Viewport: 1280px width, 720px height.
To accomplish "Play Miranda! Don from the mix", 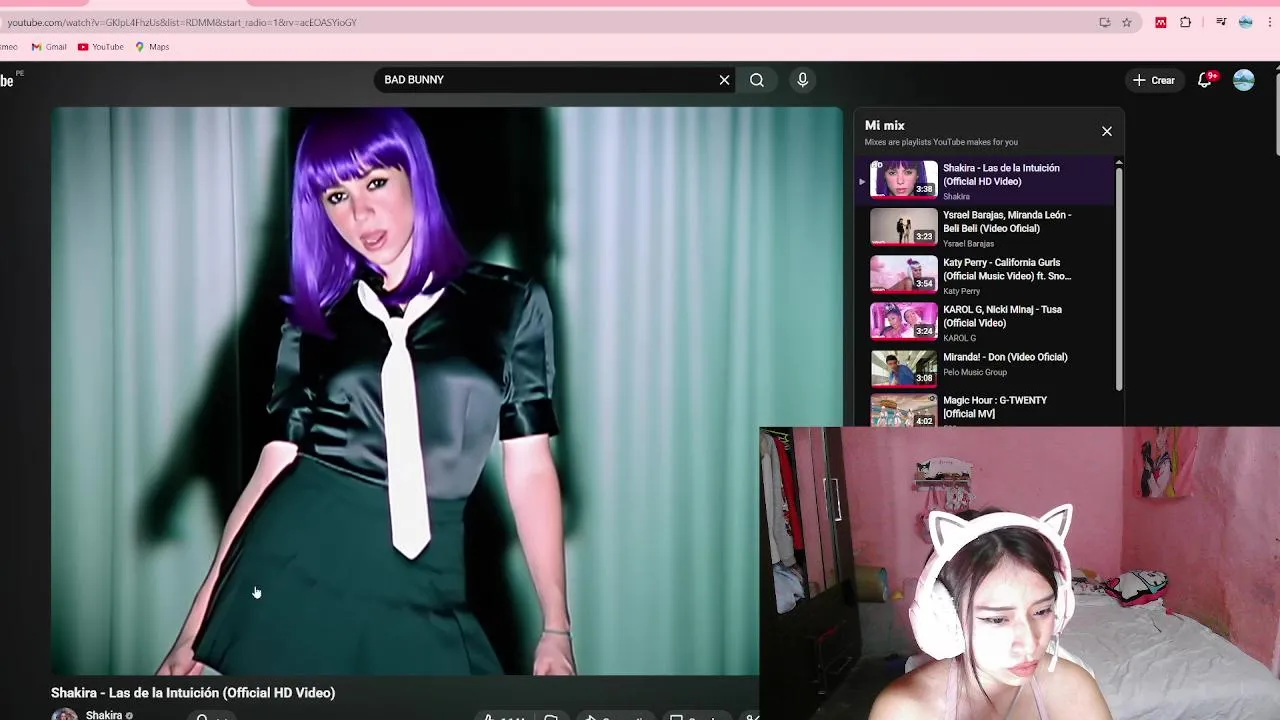I will pos(984,369).
